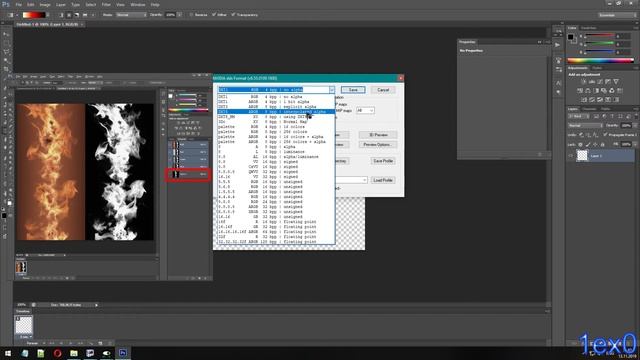Open the layer blend mode Normal dropdown
The height and width of the screenshot is (360, 640).
pyautogui.click(x=585, y=126)
